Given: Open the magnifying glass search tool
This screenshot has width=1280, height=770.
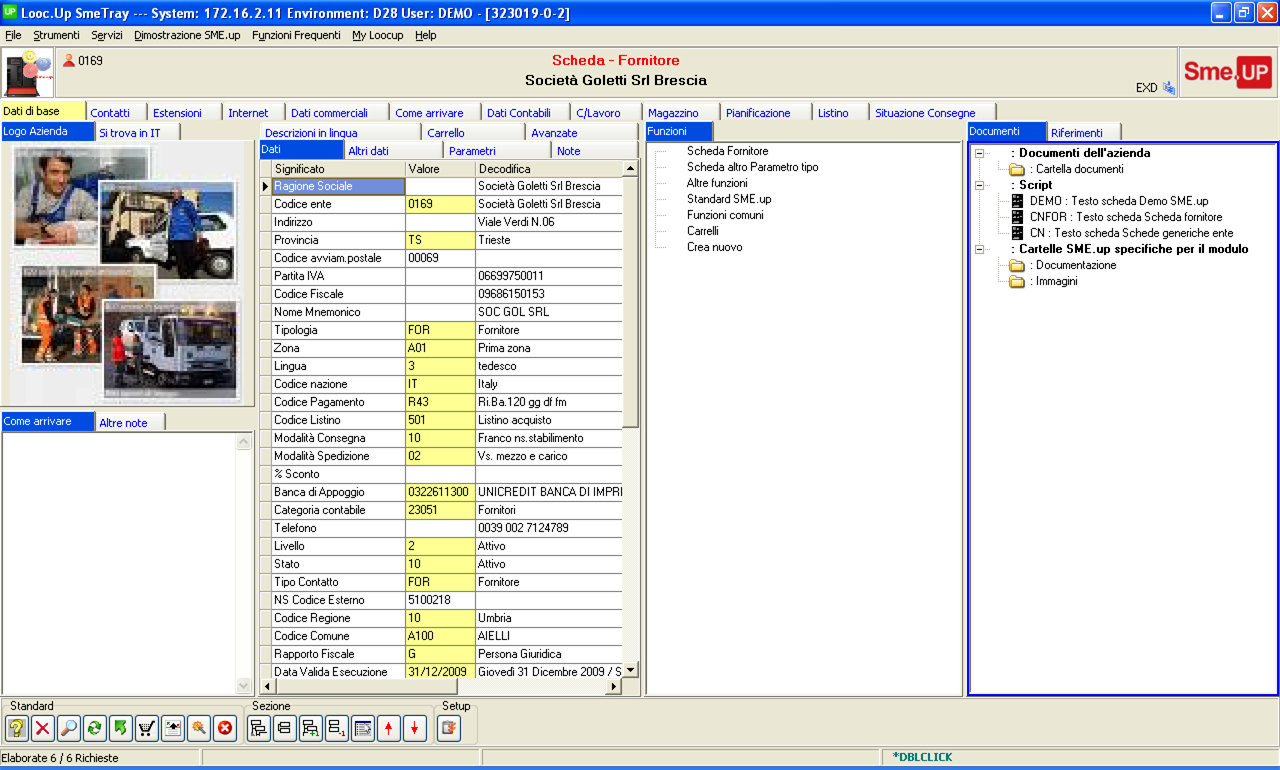Looking at the screenshot, I should [x=68, y=729].
